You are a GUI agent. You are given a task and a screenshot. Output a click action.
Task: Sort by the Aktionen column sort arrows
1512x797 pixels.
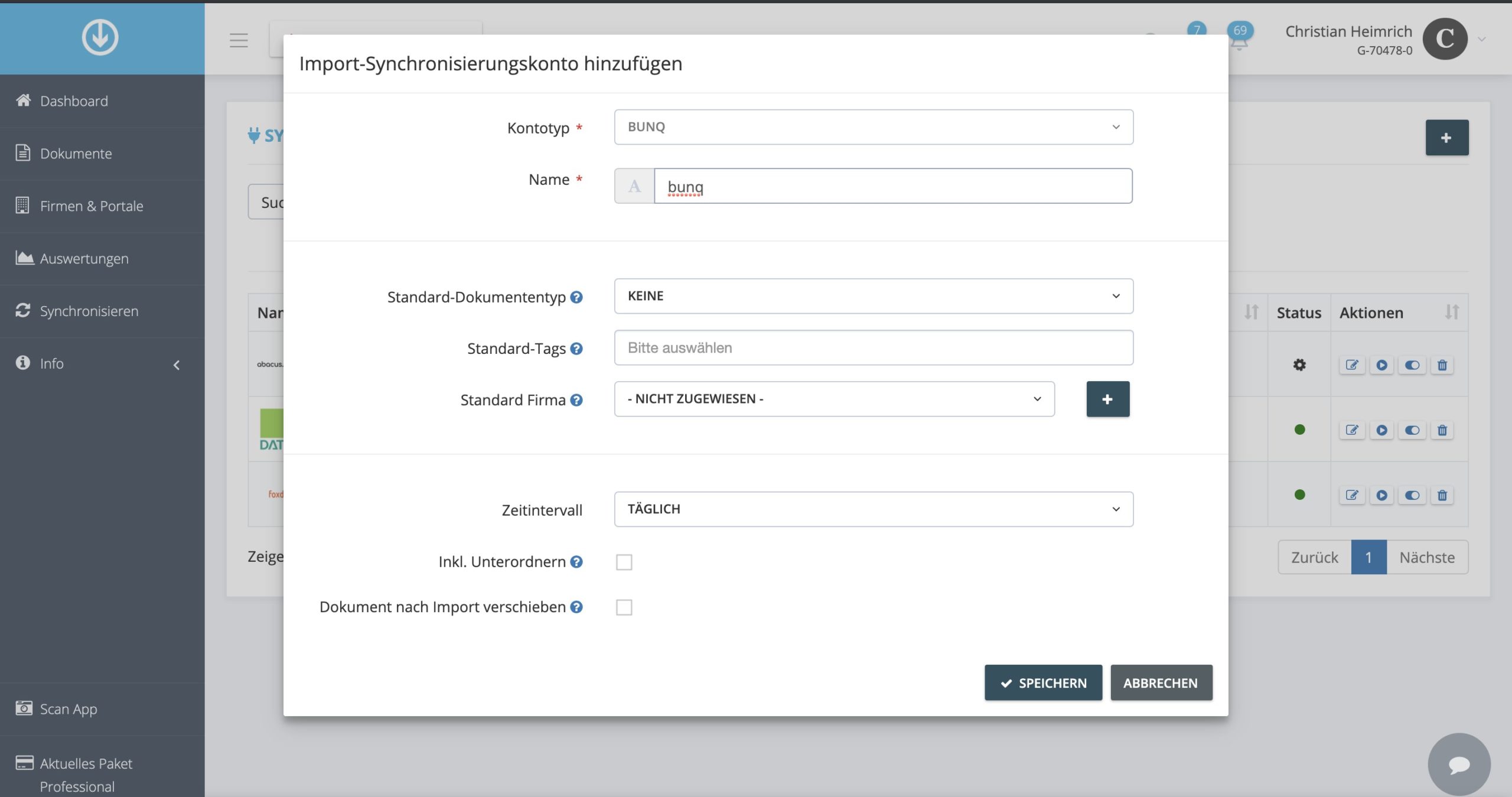tap(1452, 312)
